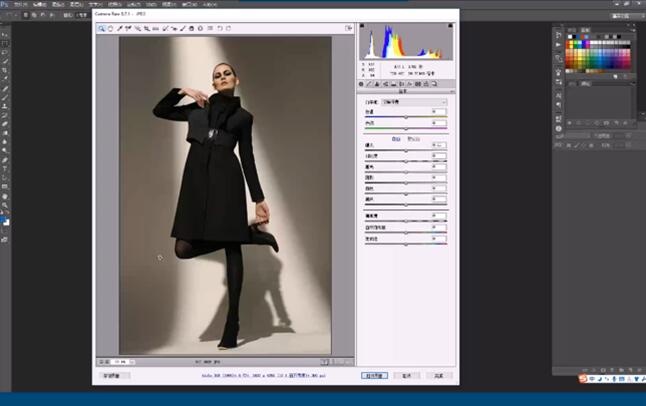The image size is (646, 406).
Task: Select the Hand tool in Camera Raw
Action: (110, 28)
